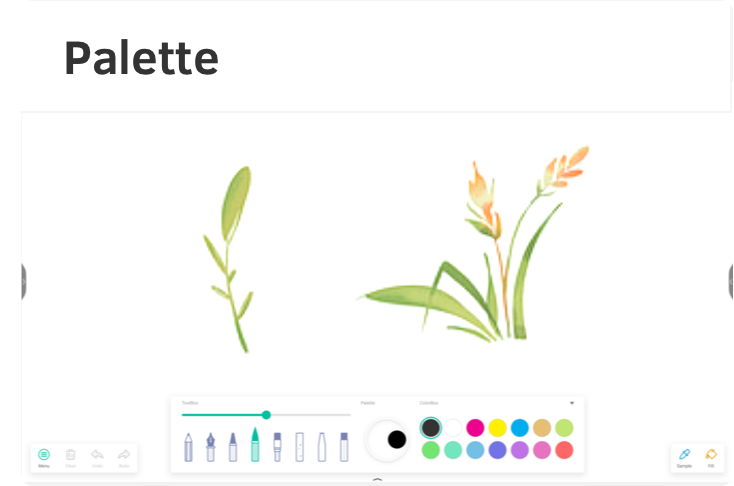
Task: Open the Menu button
Action: coord(44,457)
